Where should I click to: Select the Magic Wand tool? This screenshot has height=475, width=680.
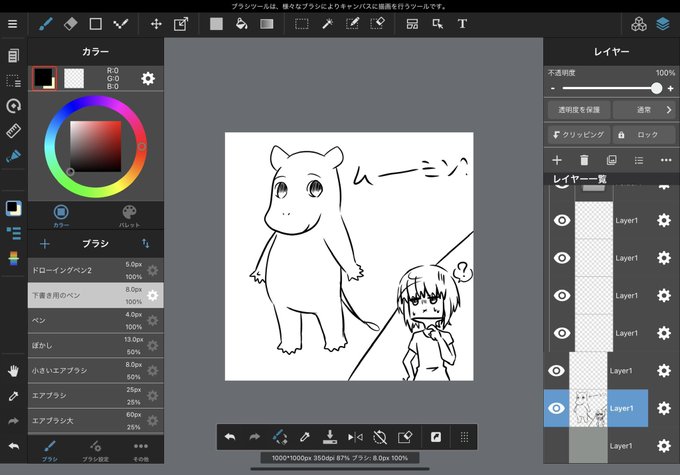point(327,24)
